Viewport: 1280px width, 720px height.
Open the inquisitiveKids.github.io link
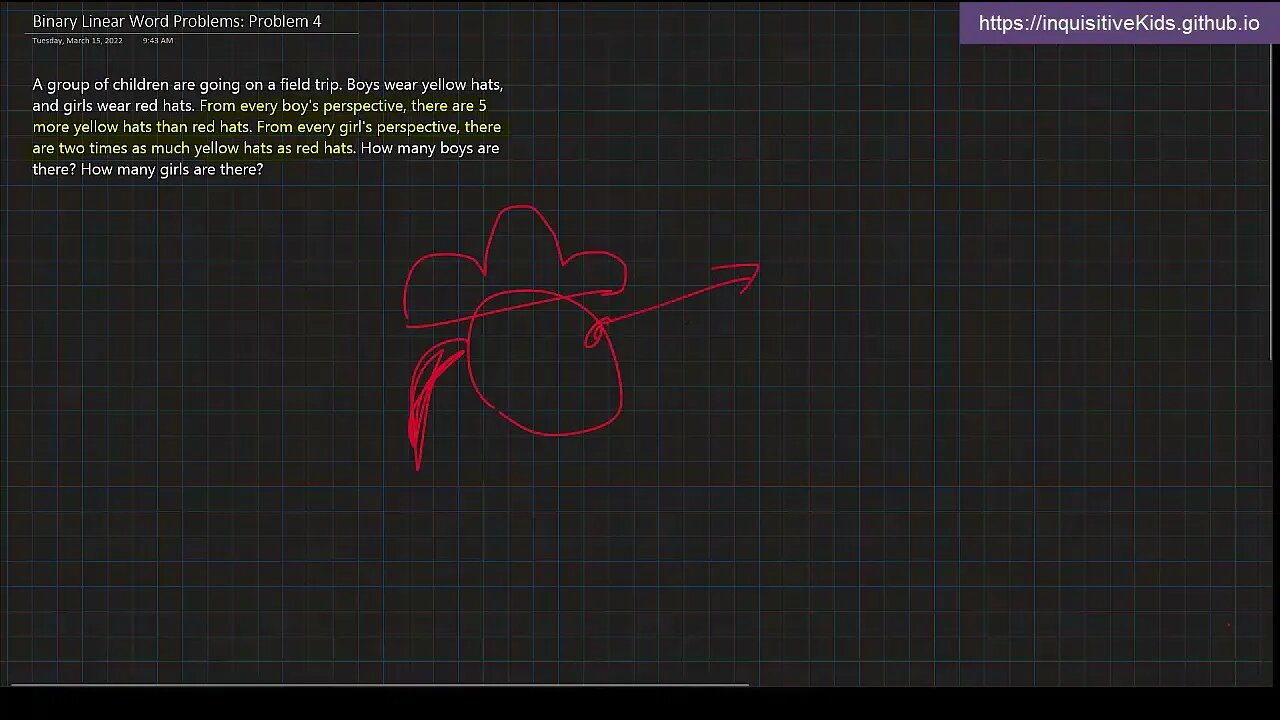pyautogui.click(x=1119, y=24)
